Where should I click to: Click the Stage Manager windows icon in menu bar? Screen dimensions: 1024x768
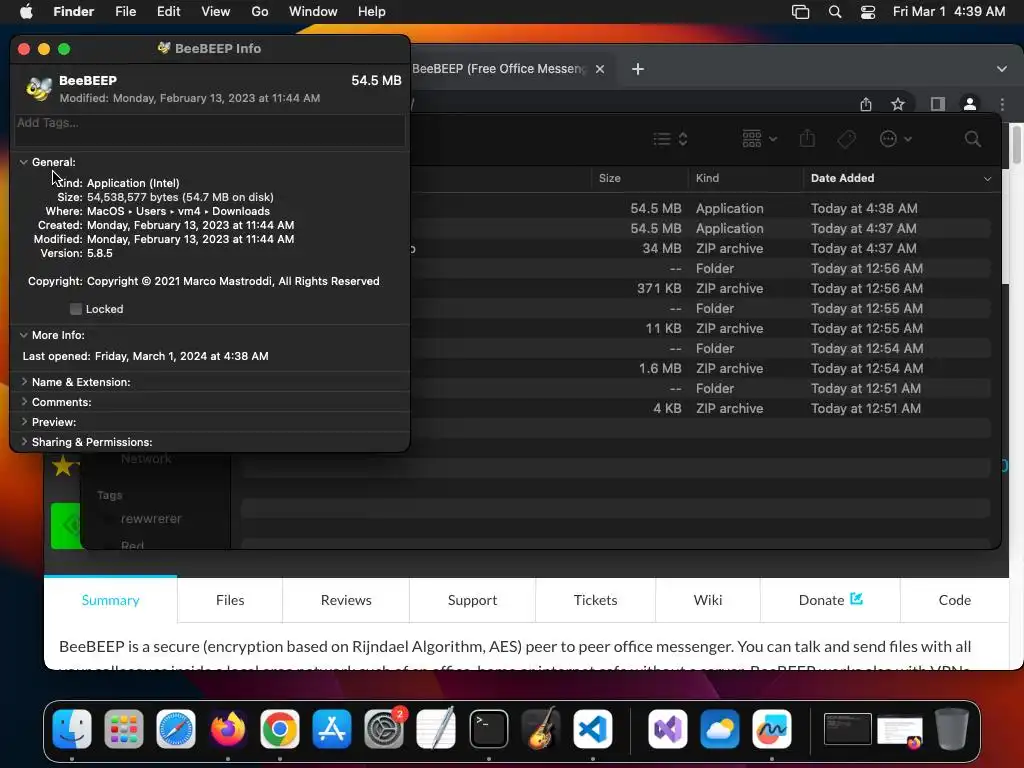pos(801,12)
